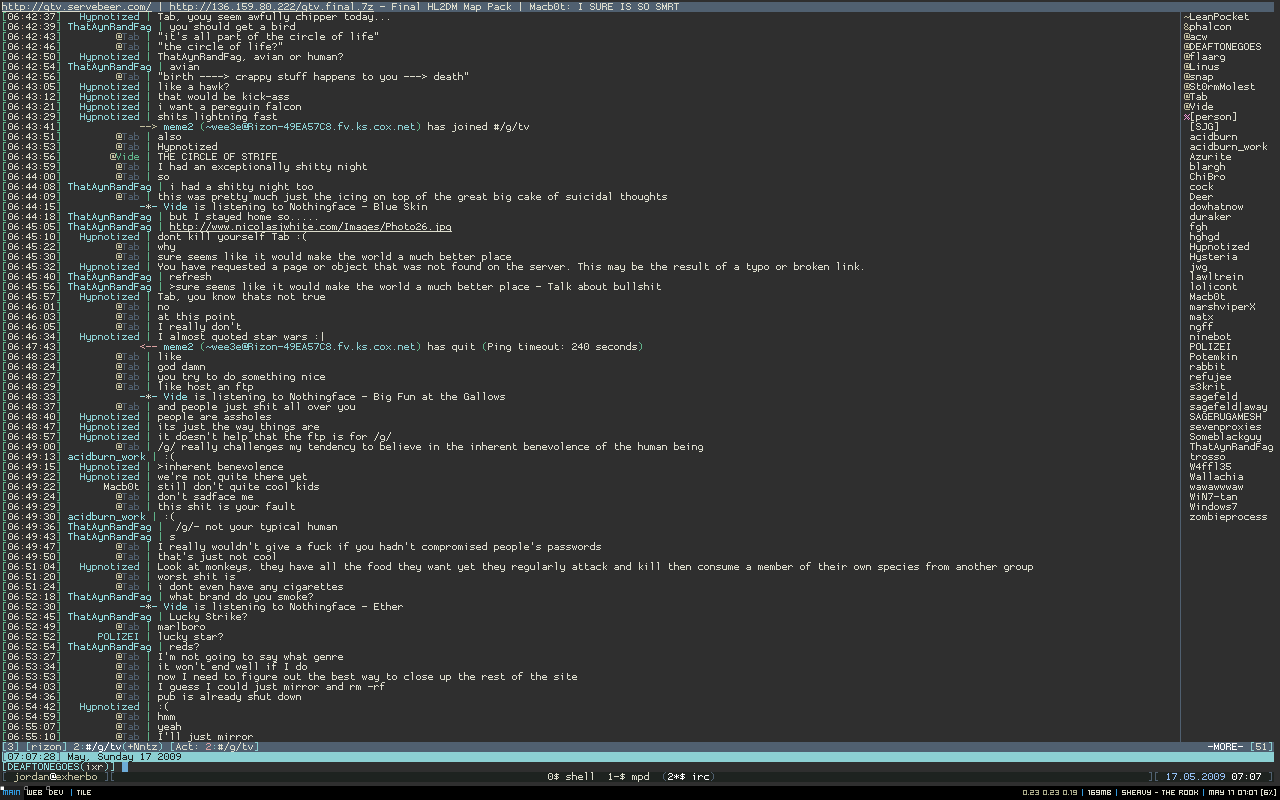Select ninebot in the nick list
1280x800 pixels.
[x=1210, y=337]
